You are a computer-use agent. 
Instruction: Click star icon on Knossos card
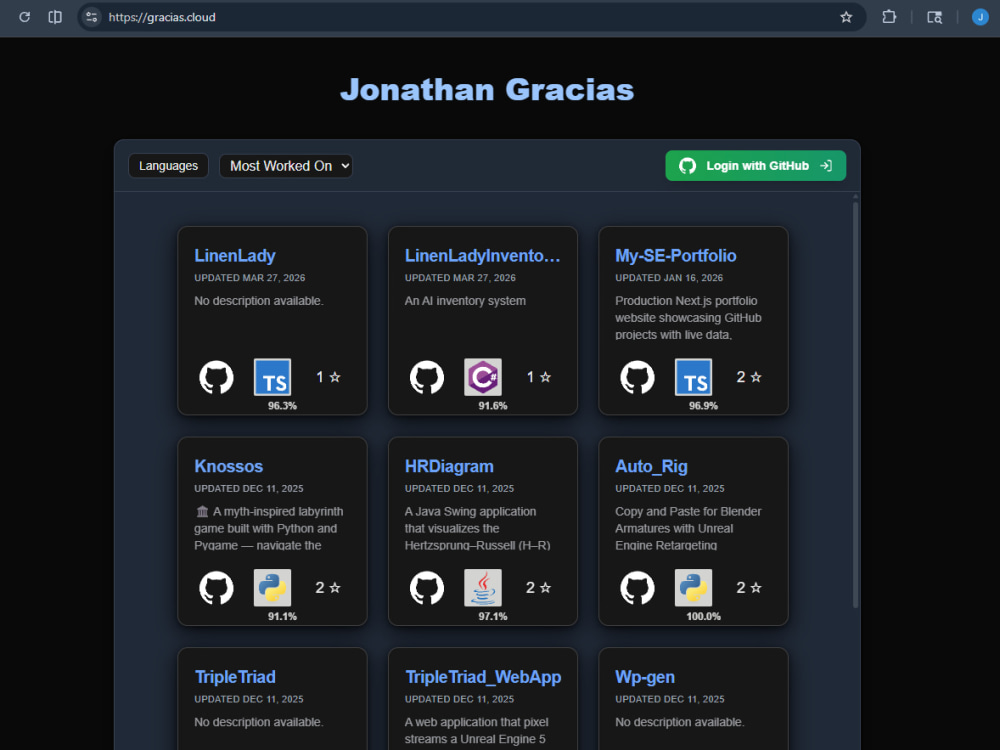[x=335, y=587]
